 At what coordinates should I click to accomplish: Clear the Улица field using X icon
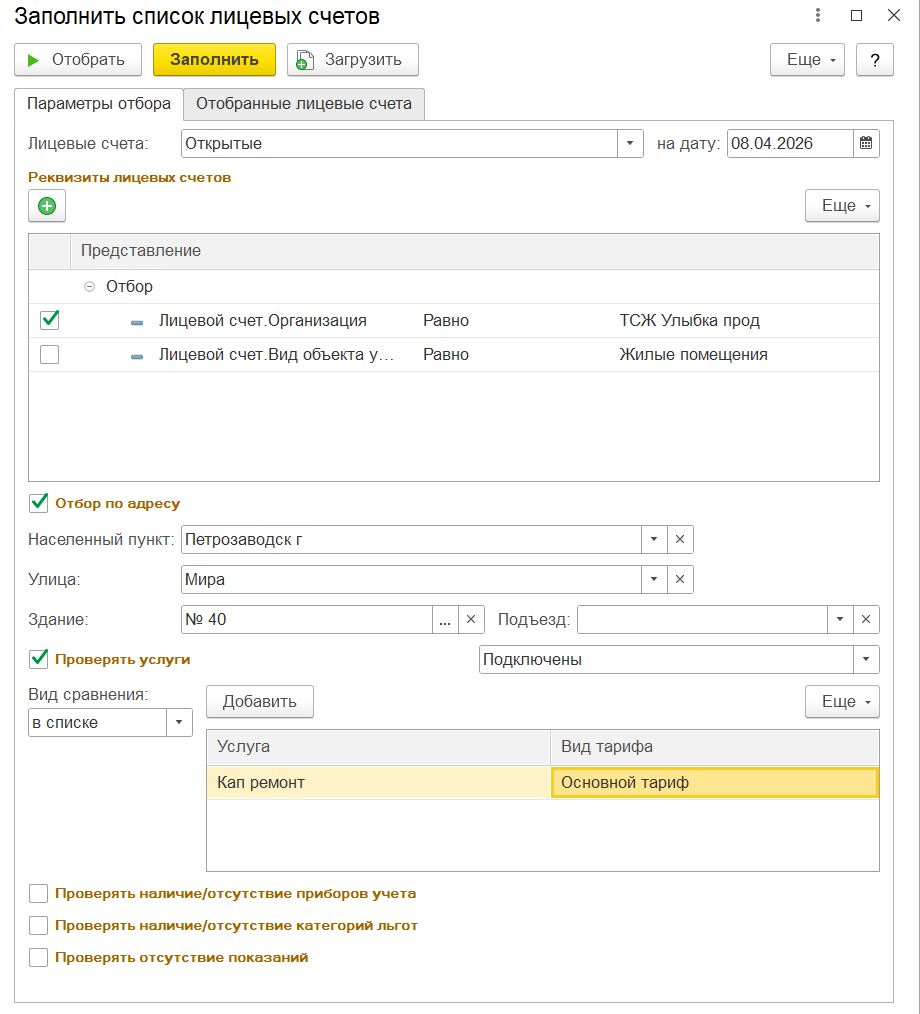click(x=679, y=579)
